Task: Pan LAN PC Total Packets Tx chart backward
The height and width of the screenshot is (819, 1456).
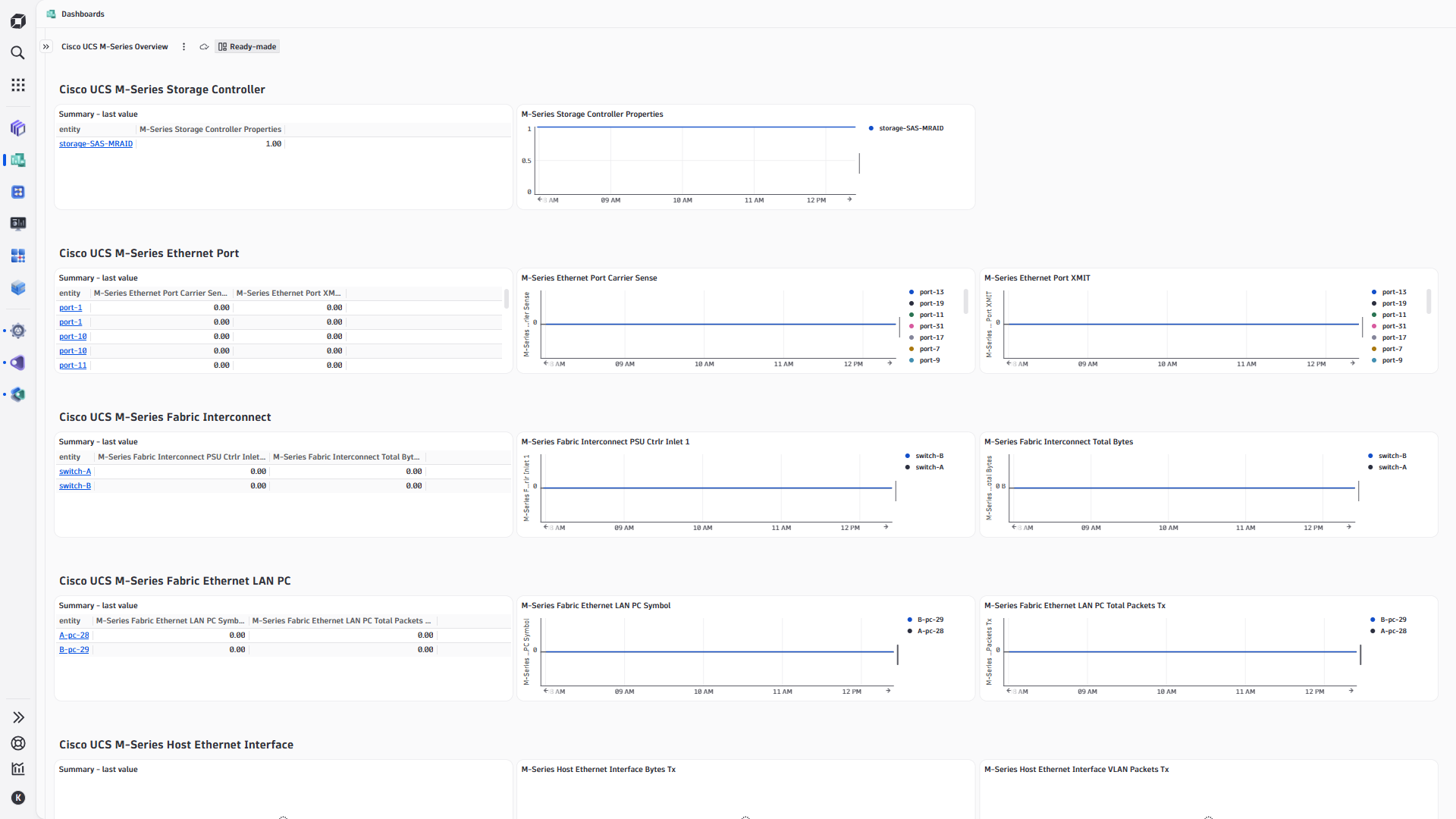Action: (1009, 691)
